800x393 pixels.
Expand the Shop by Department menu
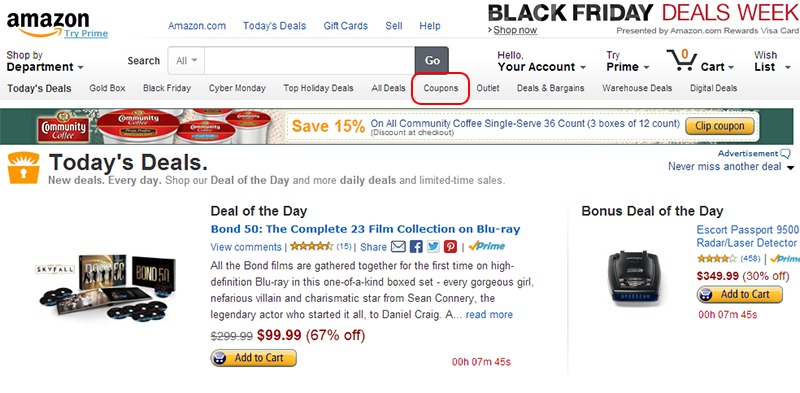tap(45, 61)
